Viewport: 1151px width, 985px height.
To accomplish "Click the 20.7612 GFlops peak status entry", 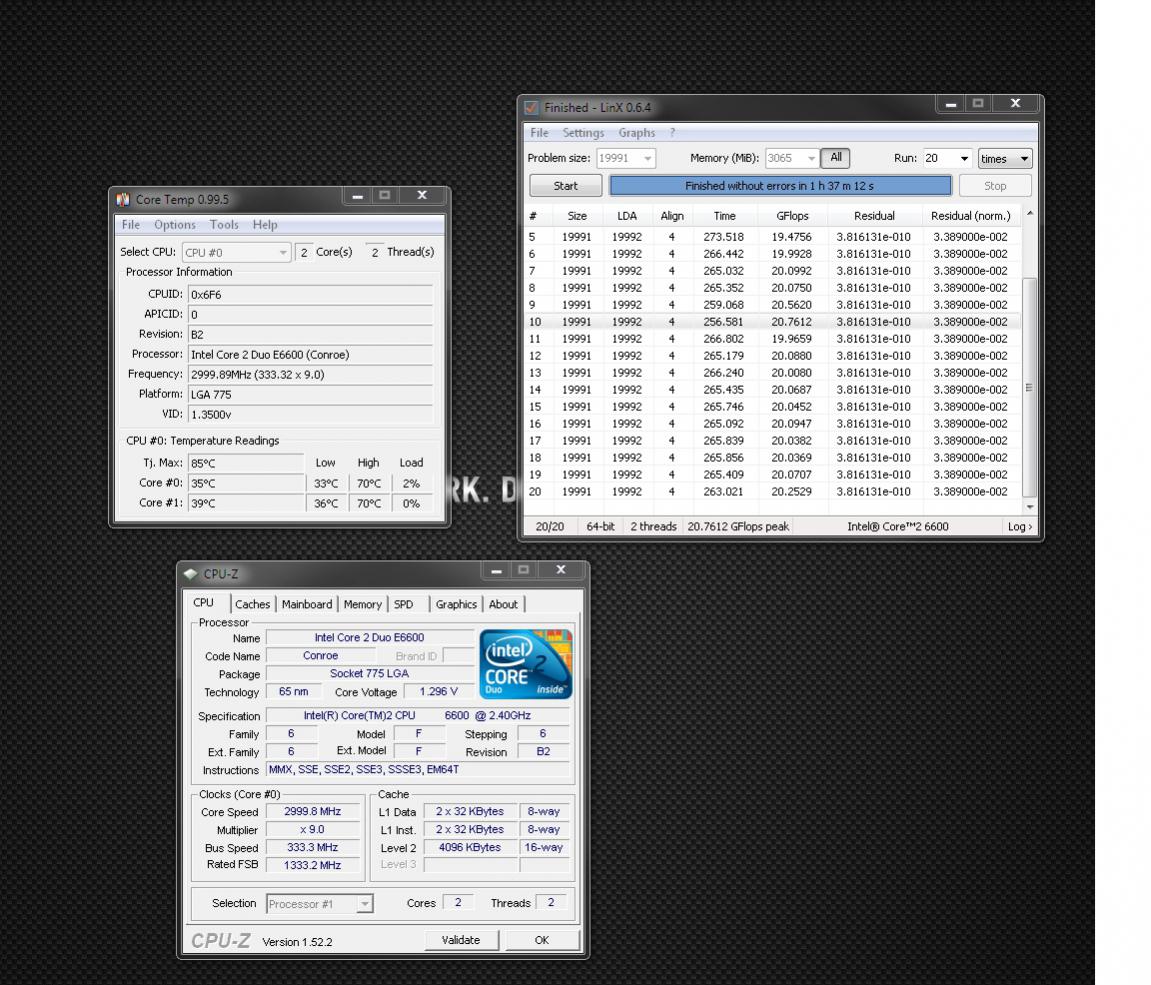I will pyautogui.click(x=738, y=526).
